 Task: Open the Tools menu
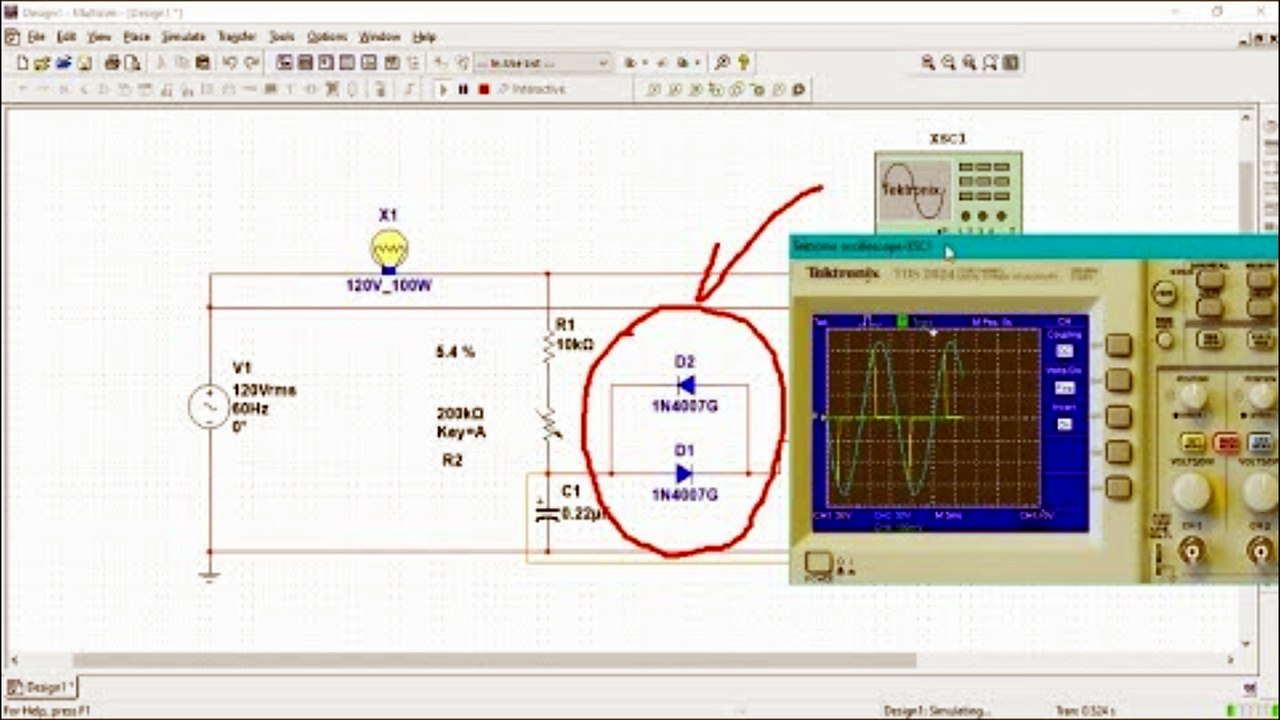[282, 37]
